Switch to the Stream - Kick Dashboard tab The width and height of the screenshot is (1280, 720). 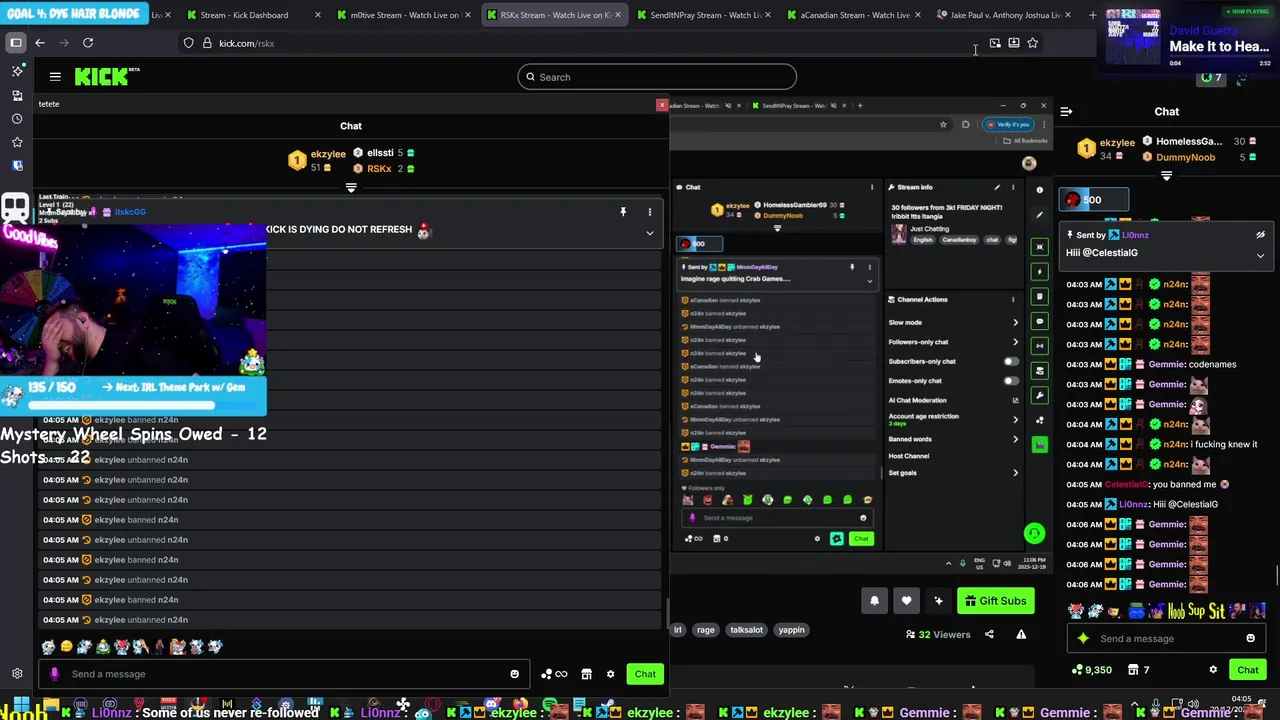click(245, 15)
